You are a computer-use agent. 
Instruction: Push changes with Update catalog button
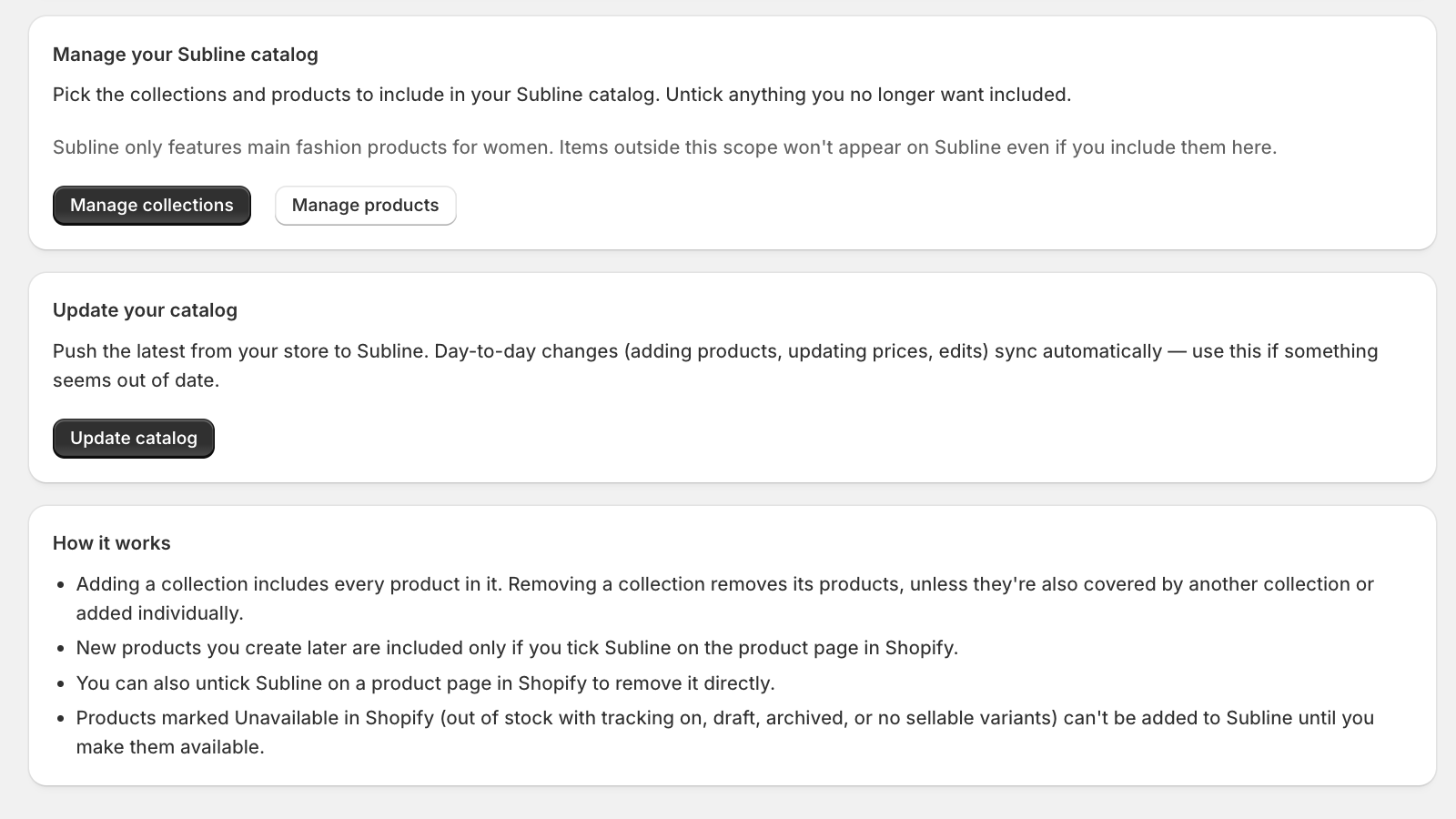134,439
